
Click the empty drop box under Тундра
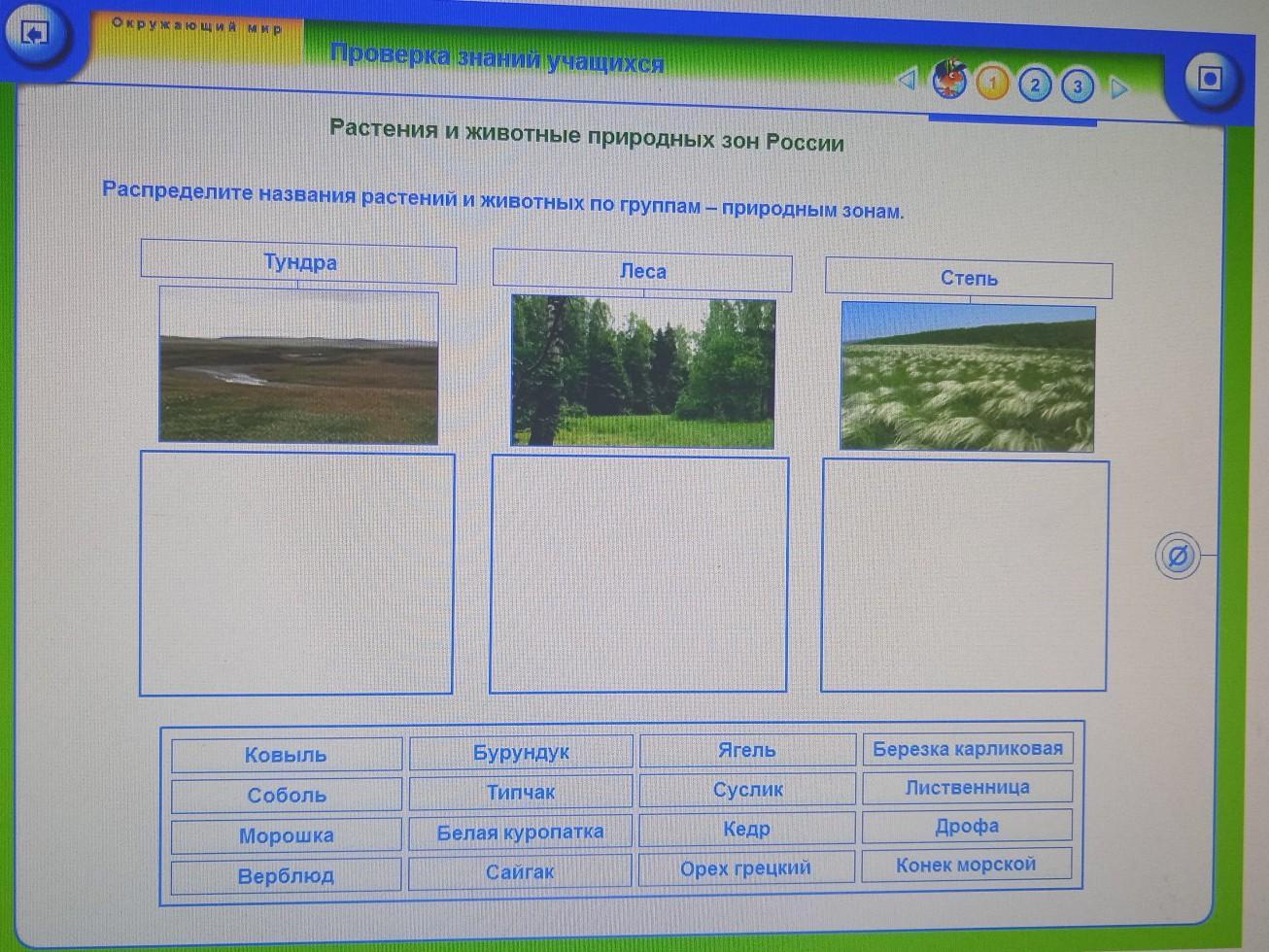(296, 574)
